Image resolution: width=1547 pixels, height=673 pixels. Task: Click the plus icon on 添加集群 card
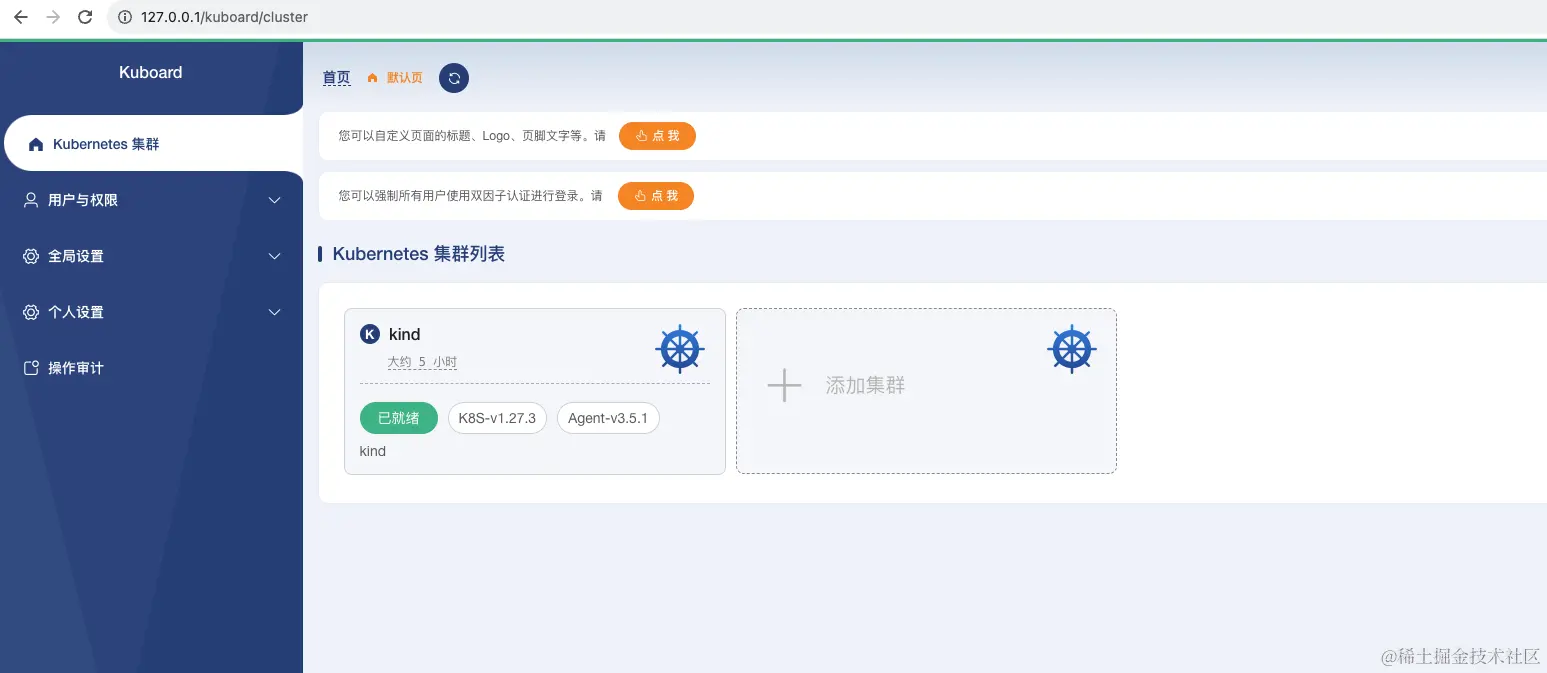coord(784,385)
